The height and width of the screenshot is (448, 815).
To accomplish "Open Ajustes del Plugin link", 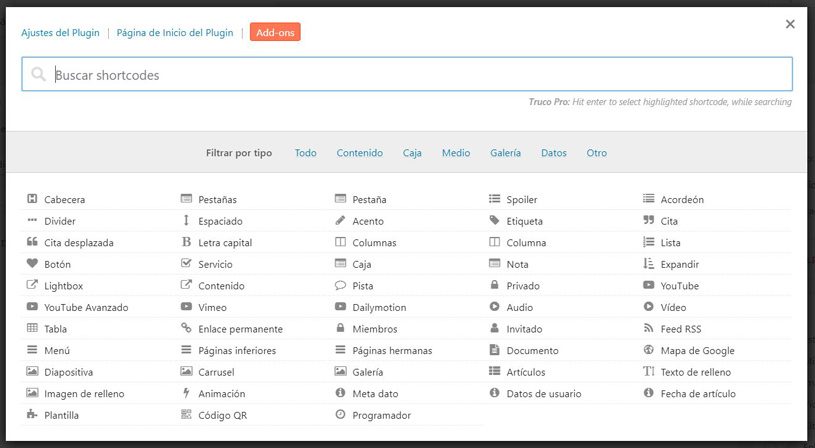I will (x=60, y=33).
